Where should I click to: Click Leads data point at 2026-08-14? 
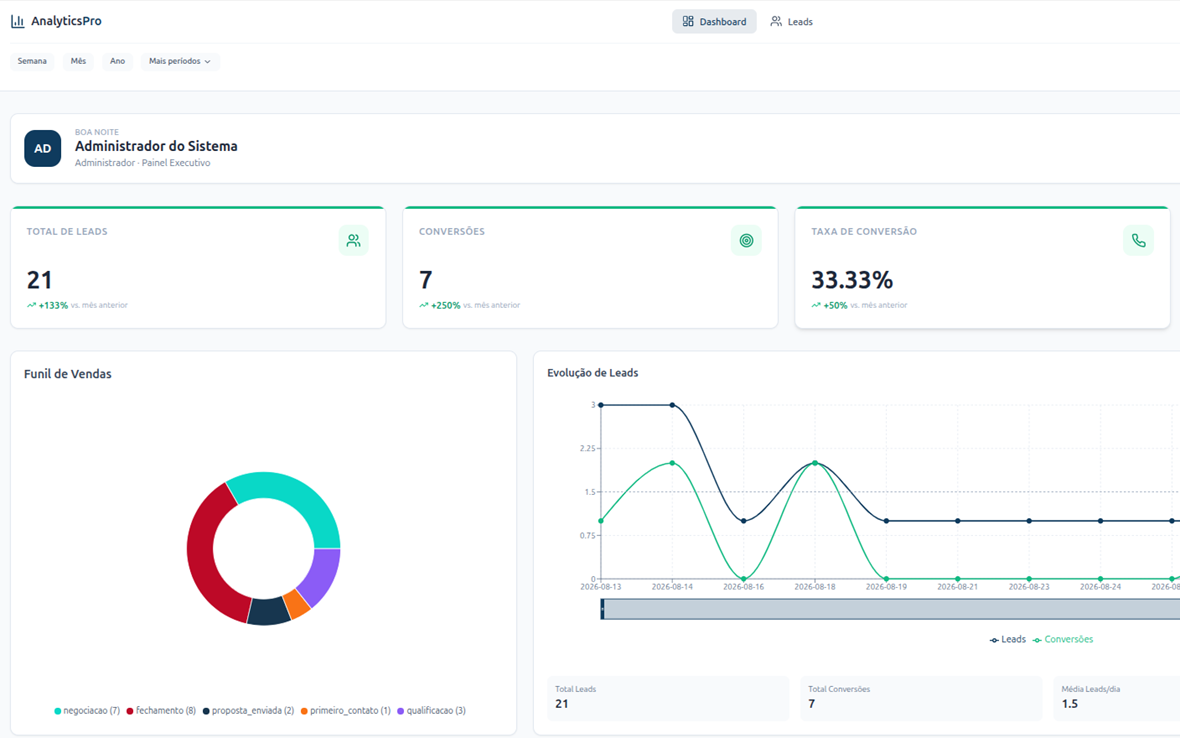672,405
